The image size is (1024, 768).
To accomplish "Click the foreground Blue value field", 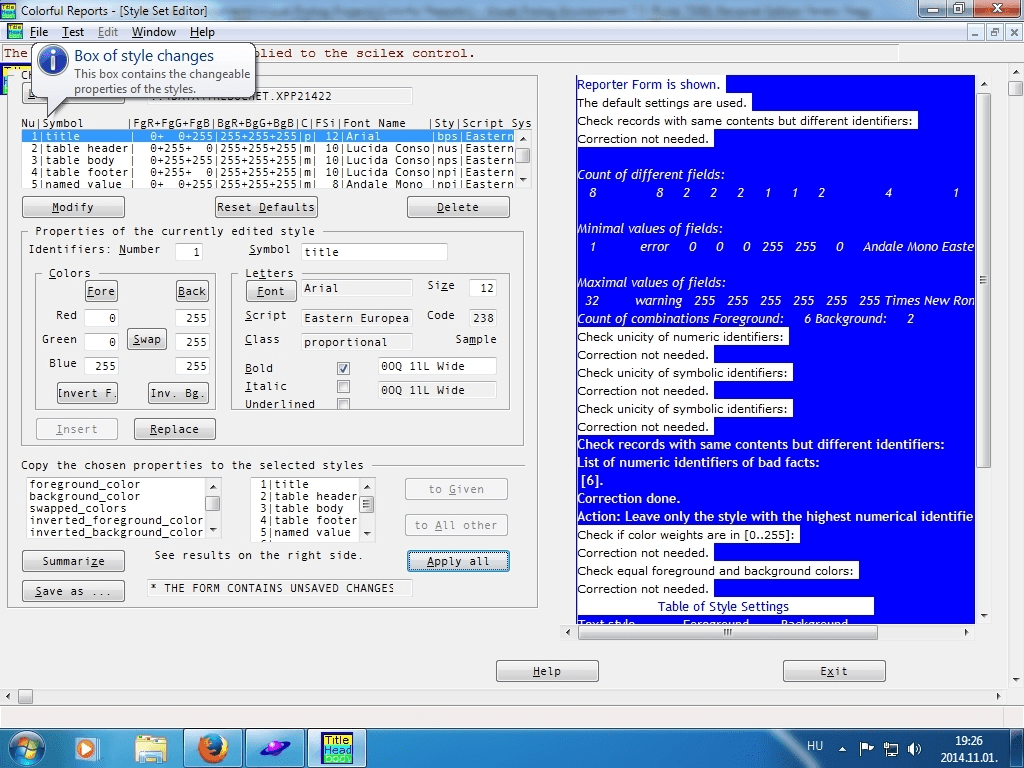I will 101,366.
